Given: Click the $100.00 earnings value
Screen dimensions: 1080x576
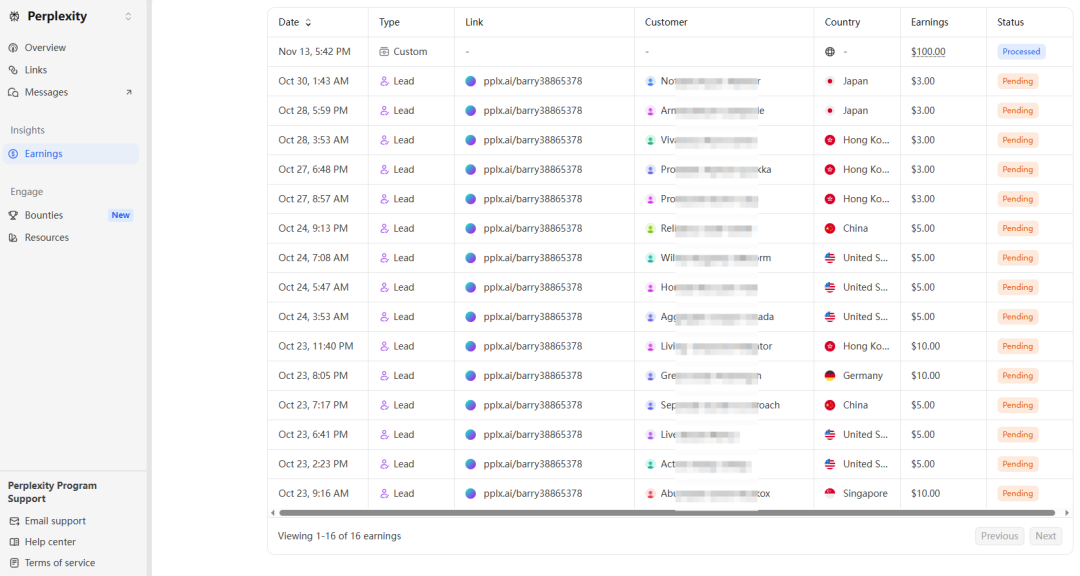Looking at the screenshot, I should click(x=928, y=52).
